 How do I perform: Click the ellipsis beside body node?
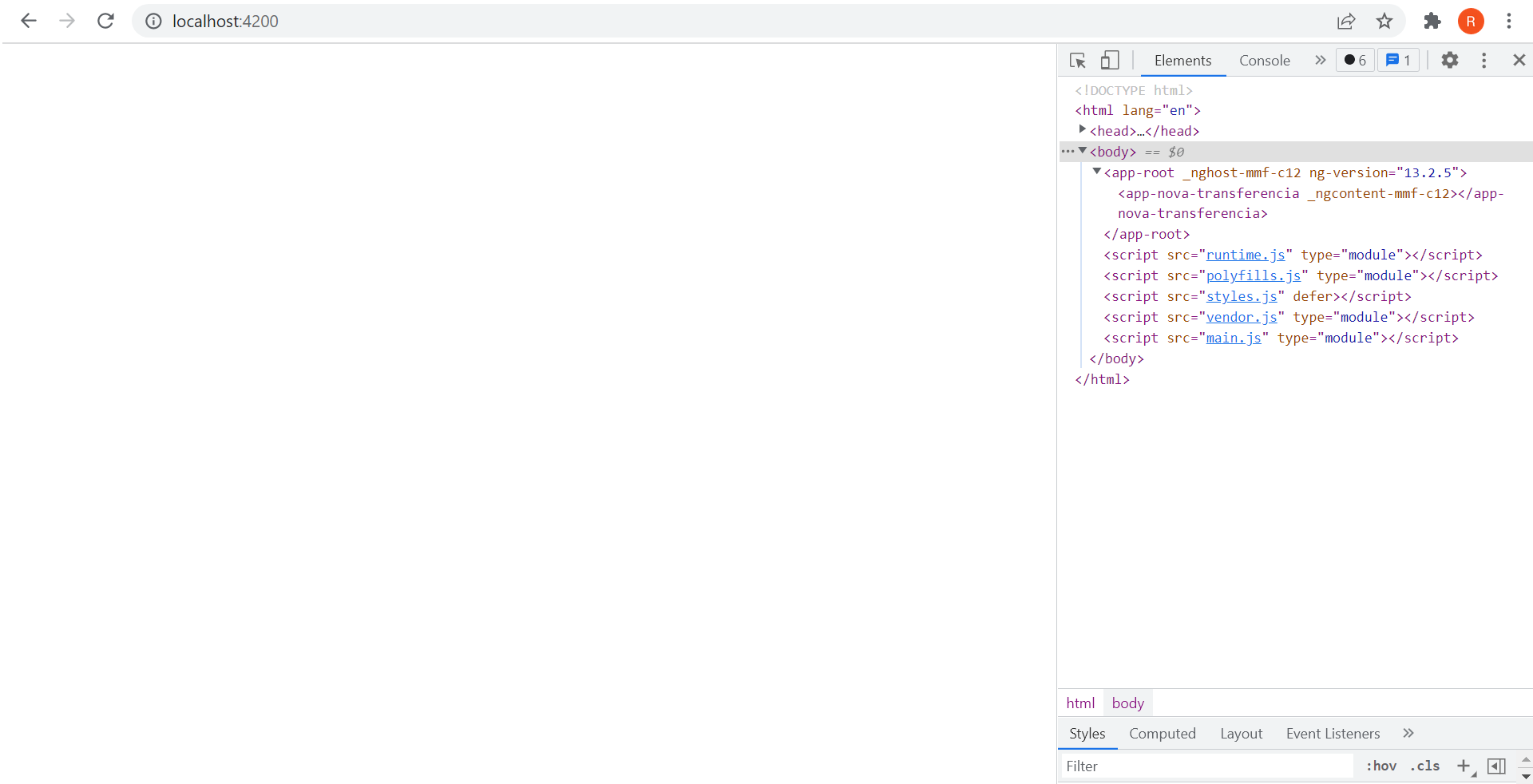[x=1068, y=151]
